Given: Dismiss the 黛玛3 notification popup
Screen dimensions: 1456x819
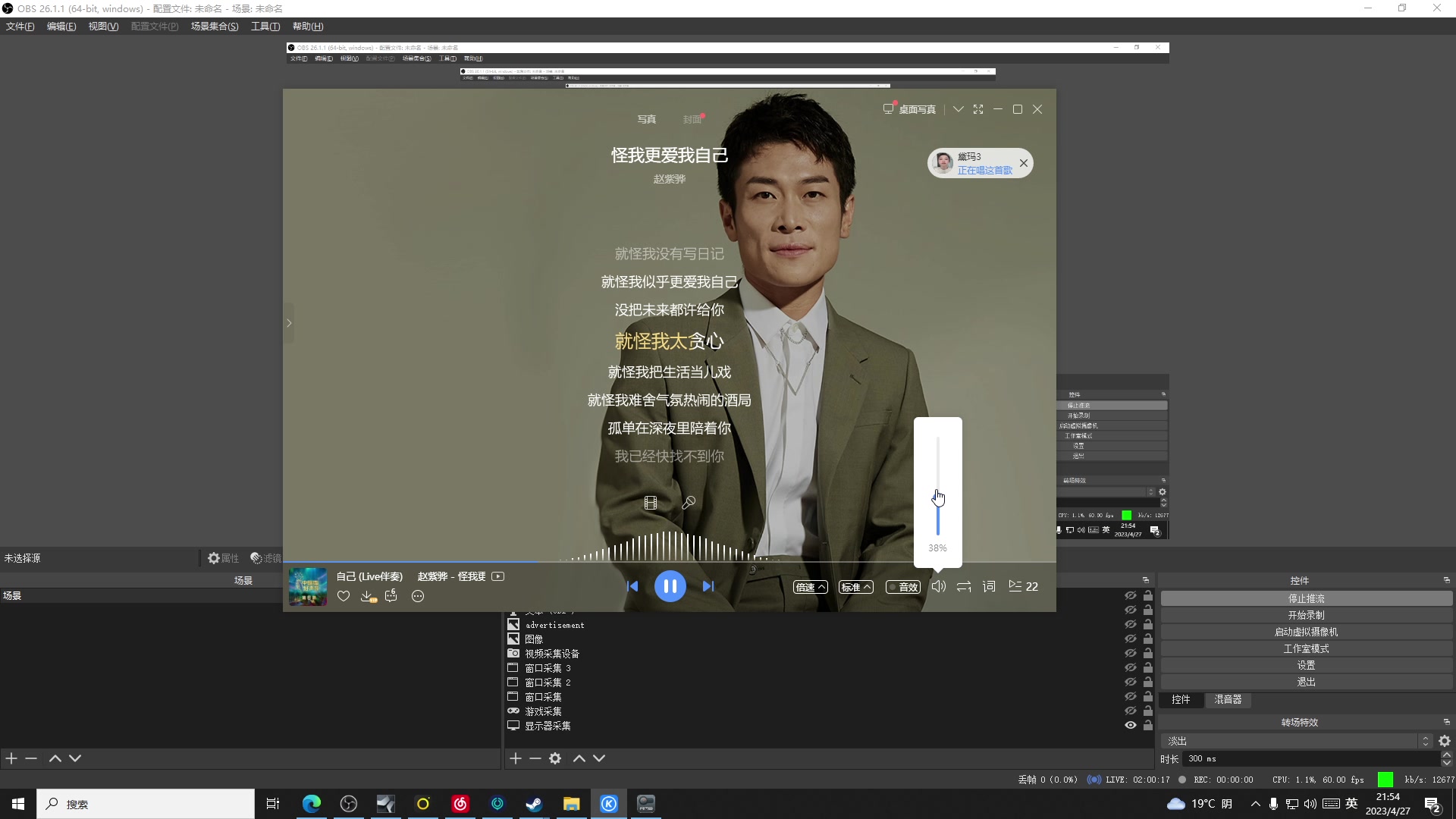Looking at the screenshot, I should click(1024, 163).
